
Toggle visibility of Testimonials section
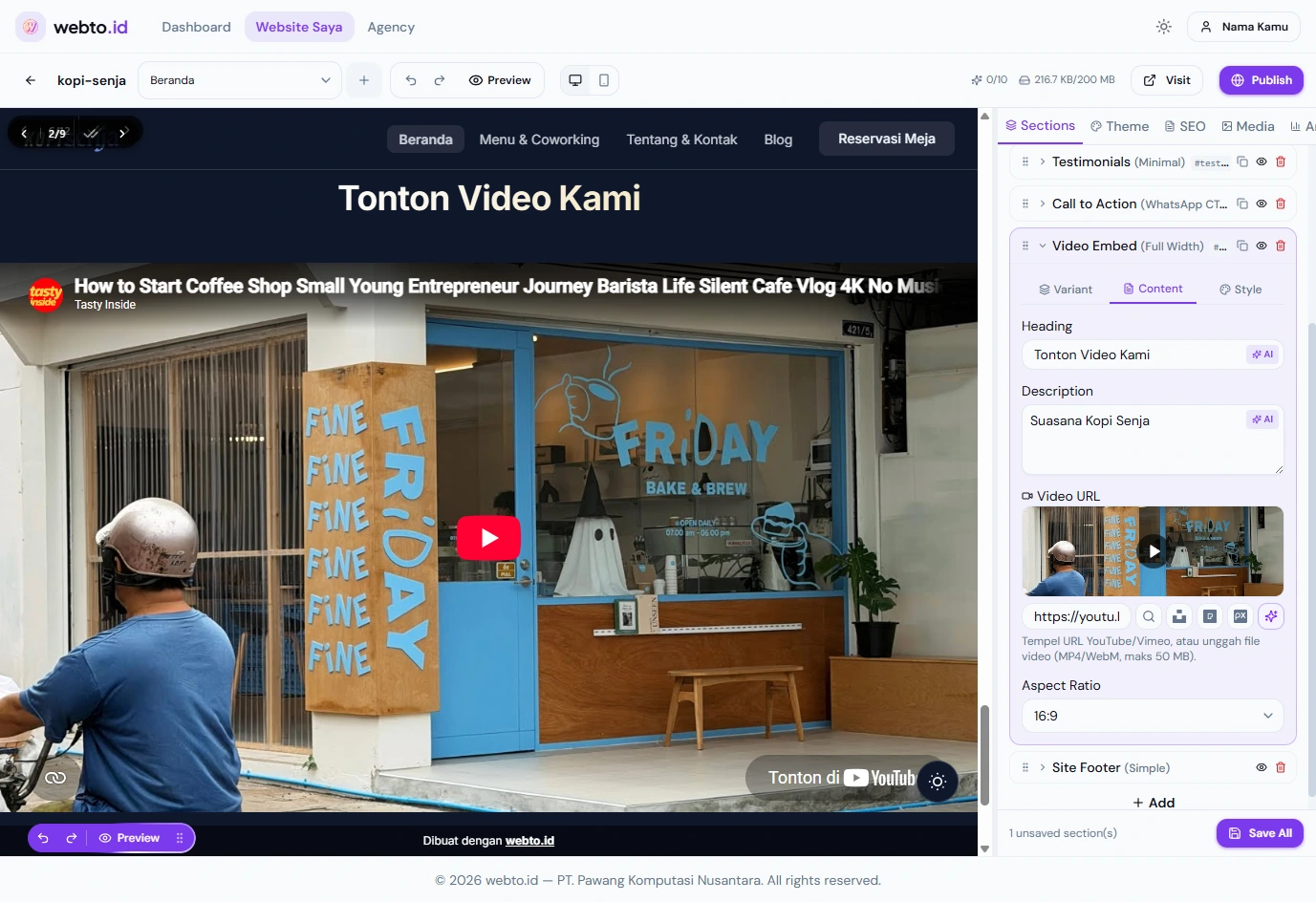coord(1262,161)
